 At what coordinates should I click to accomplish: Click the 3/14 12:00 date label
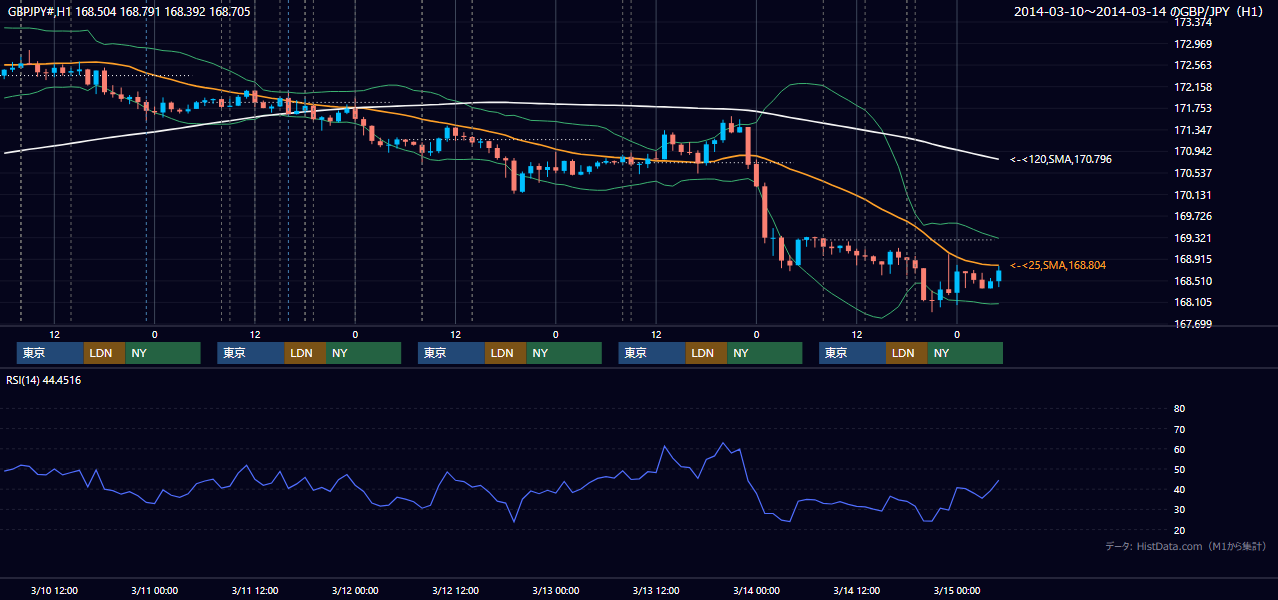(857, 590)
